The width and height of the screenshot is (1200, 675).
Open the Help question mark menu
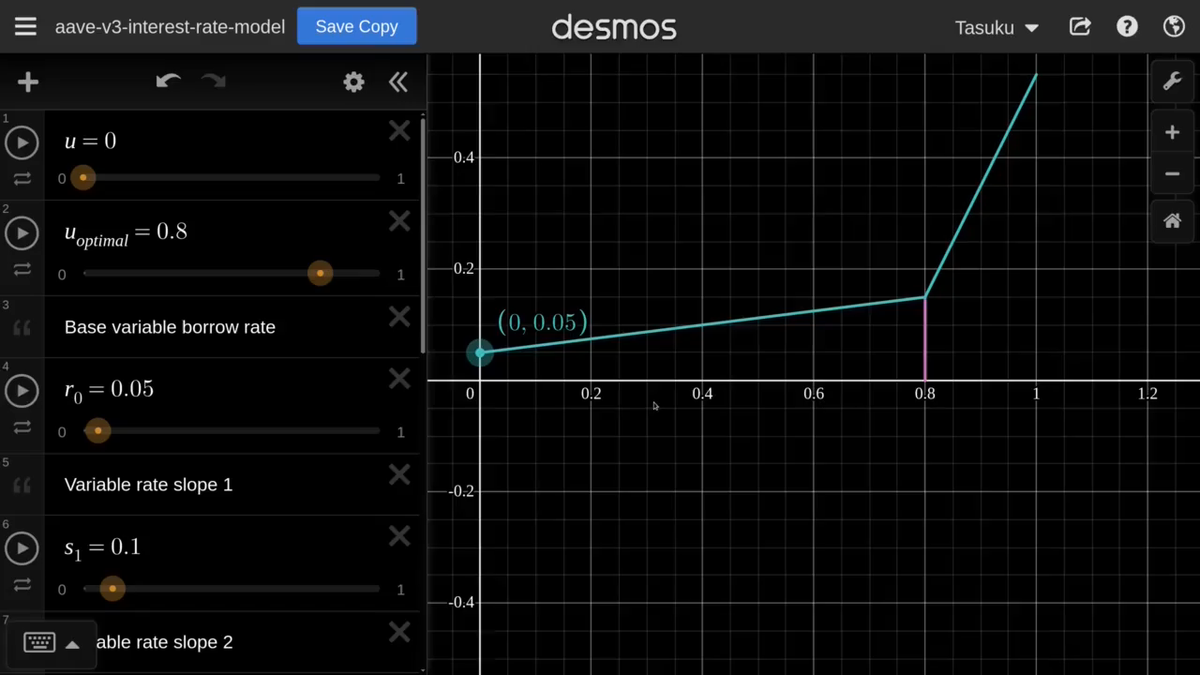1127,27
